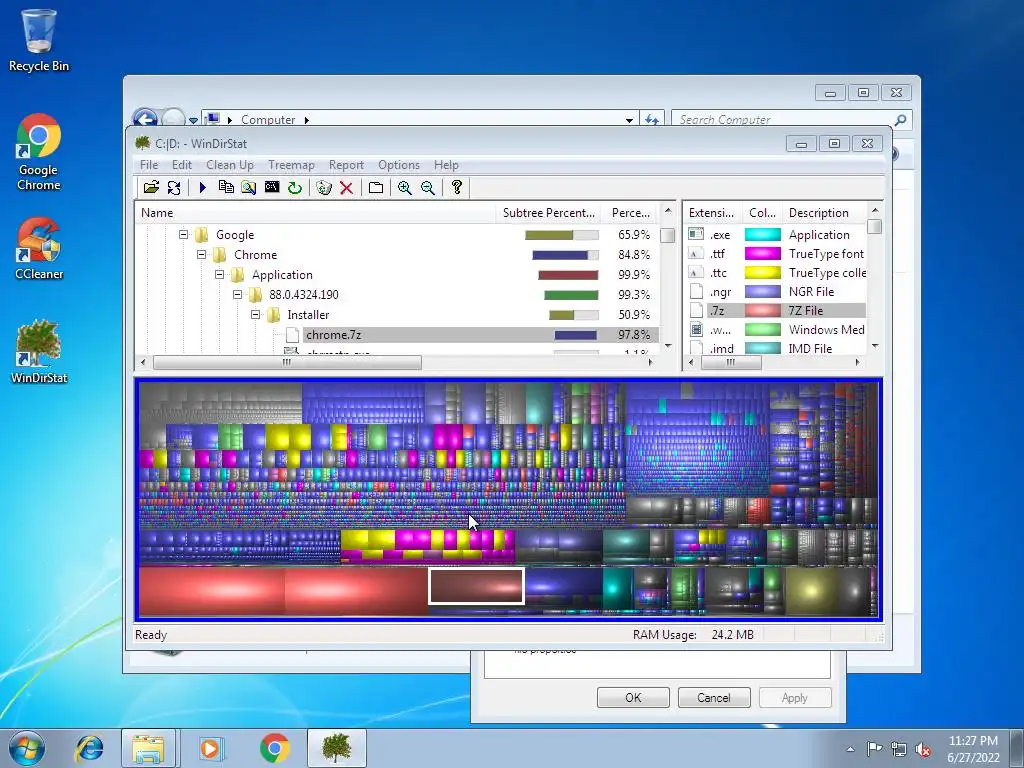Open the Clean Up menu
Viewport: 1024px width, 768px height.
click(229, 165)
